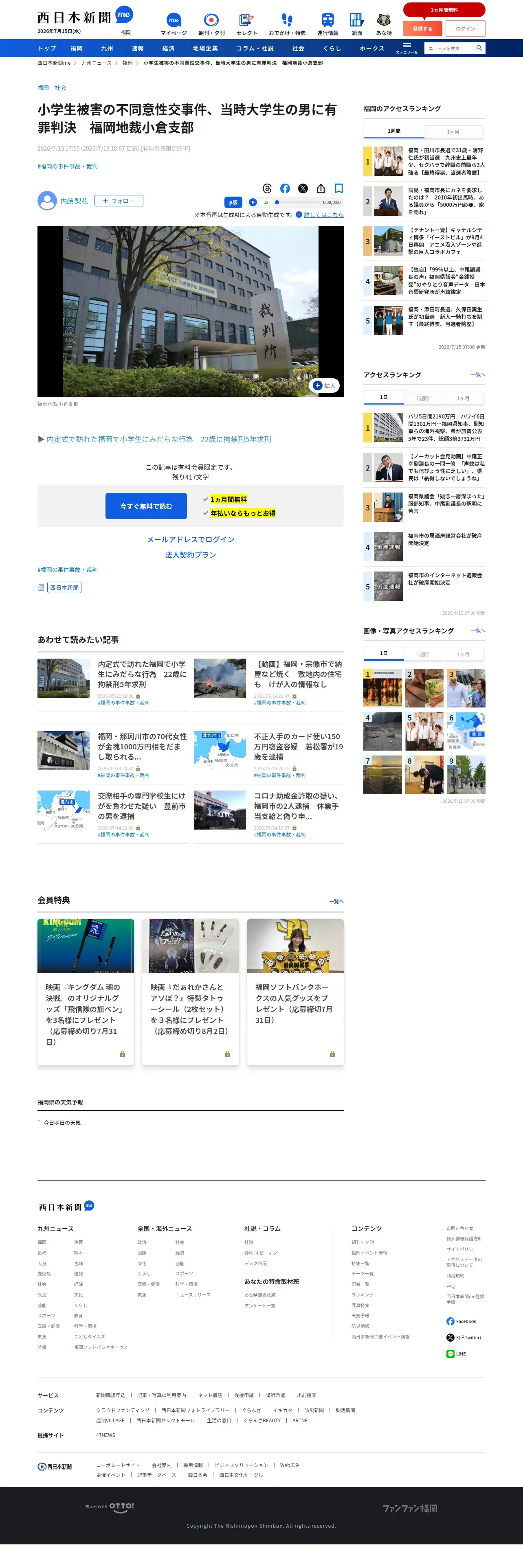Screen dimensions: 523x1568
Task: Select the 1日 tab in 画像・写真アクセスランキング
Action: pyautogui.click(x=384, y=654)
